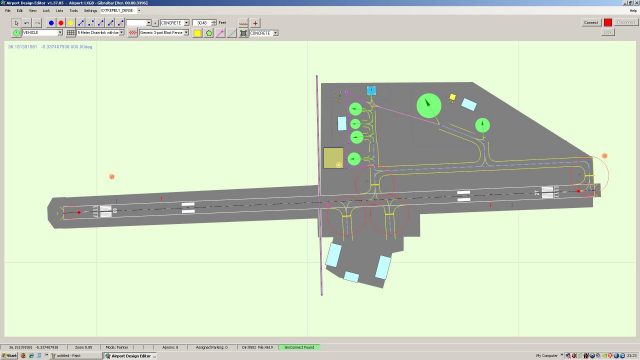This screenshot has height=360, width=640.
Task: Choose the red circle node tool
Action: 61,23
